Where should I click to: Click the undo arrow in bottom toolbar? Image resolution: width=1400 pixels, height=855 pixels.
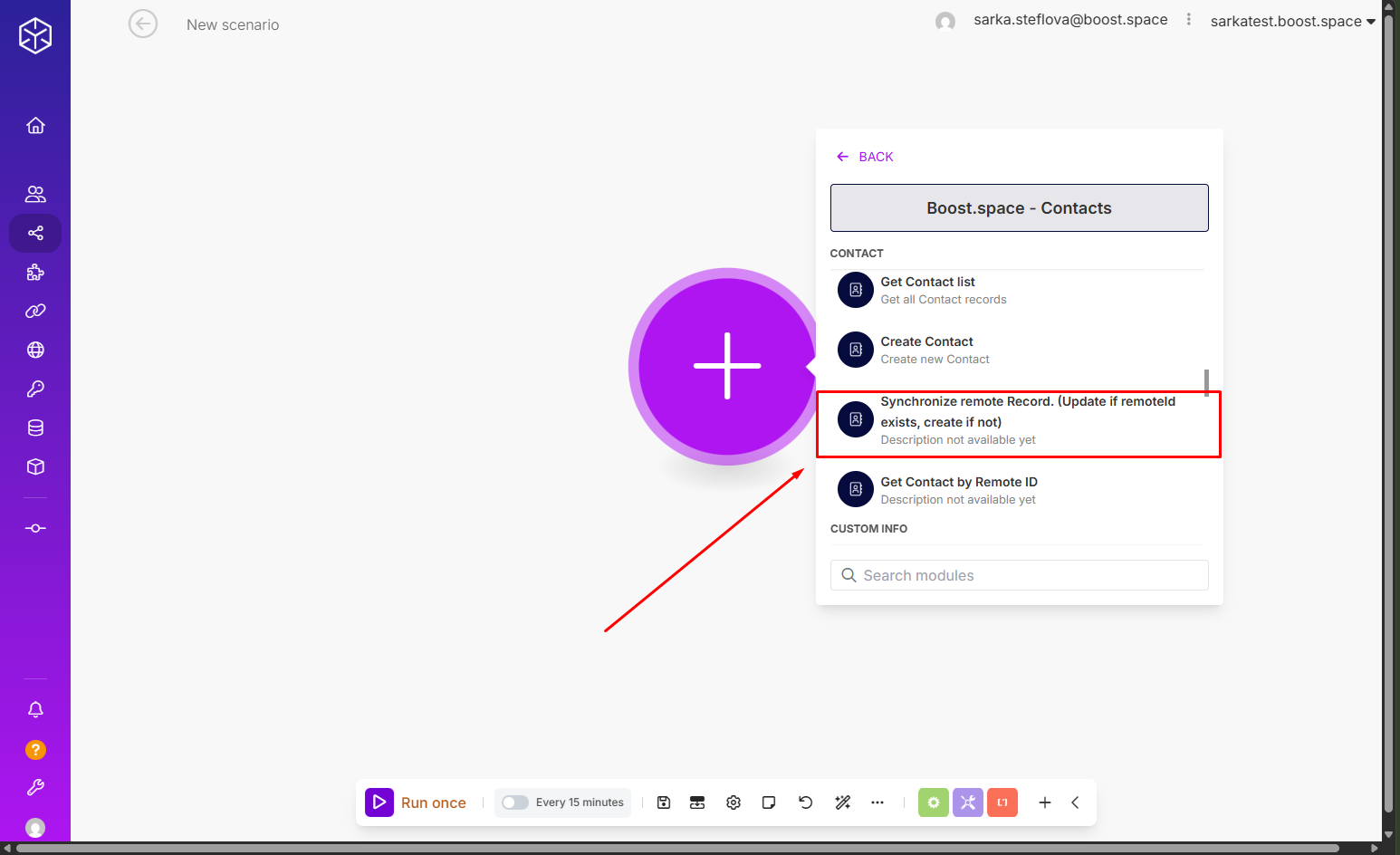(x=805, y=802)
